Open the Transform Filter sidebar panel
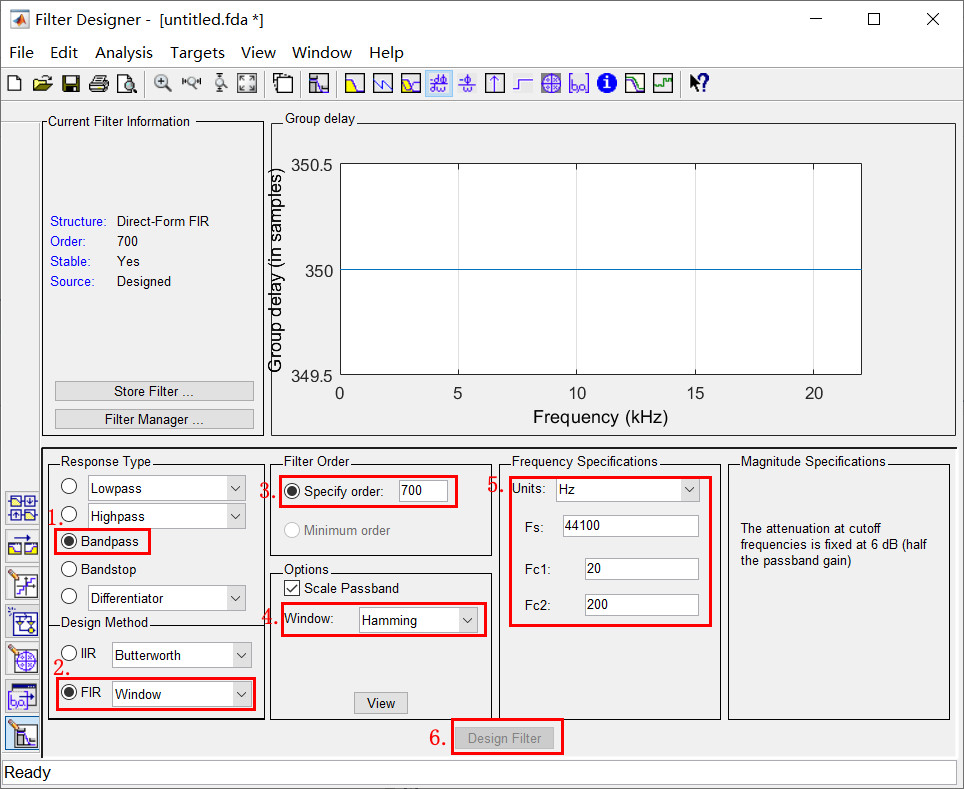The height and width of the screenshot is (789, 964). tap(23, 546)
